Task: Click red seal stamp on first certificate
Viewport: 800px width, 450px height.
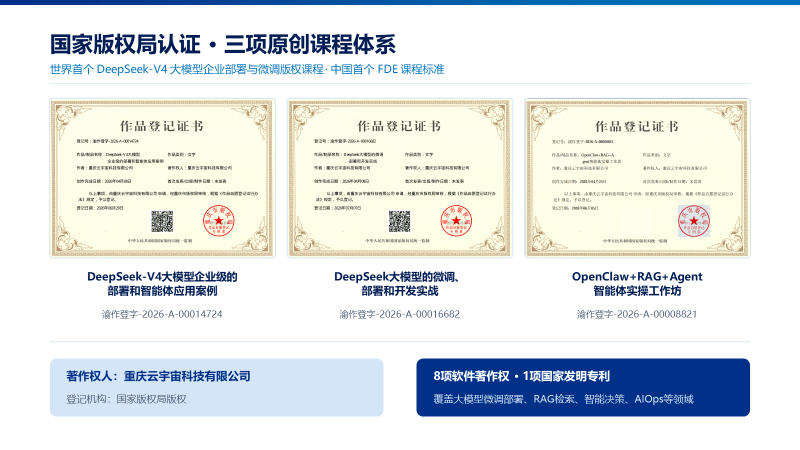Action: (x=219, y=221)
